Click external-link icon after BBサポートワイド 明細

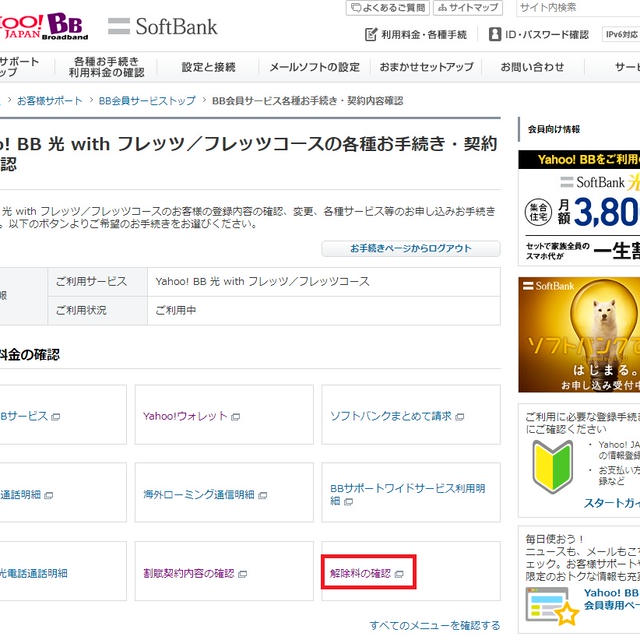click(x=348, y=502)
